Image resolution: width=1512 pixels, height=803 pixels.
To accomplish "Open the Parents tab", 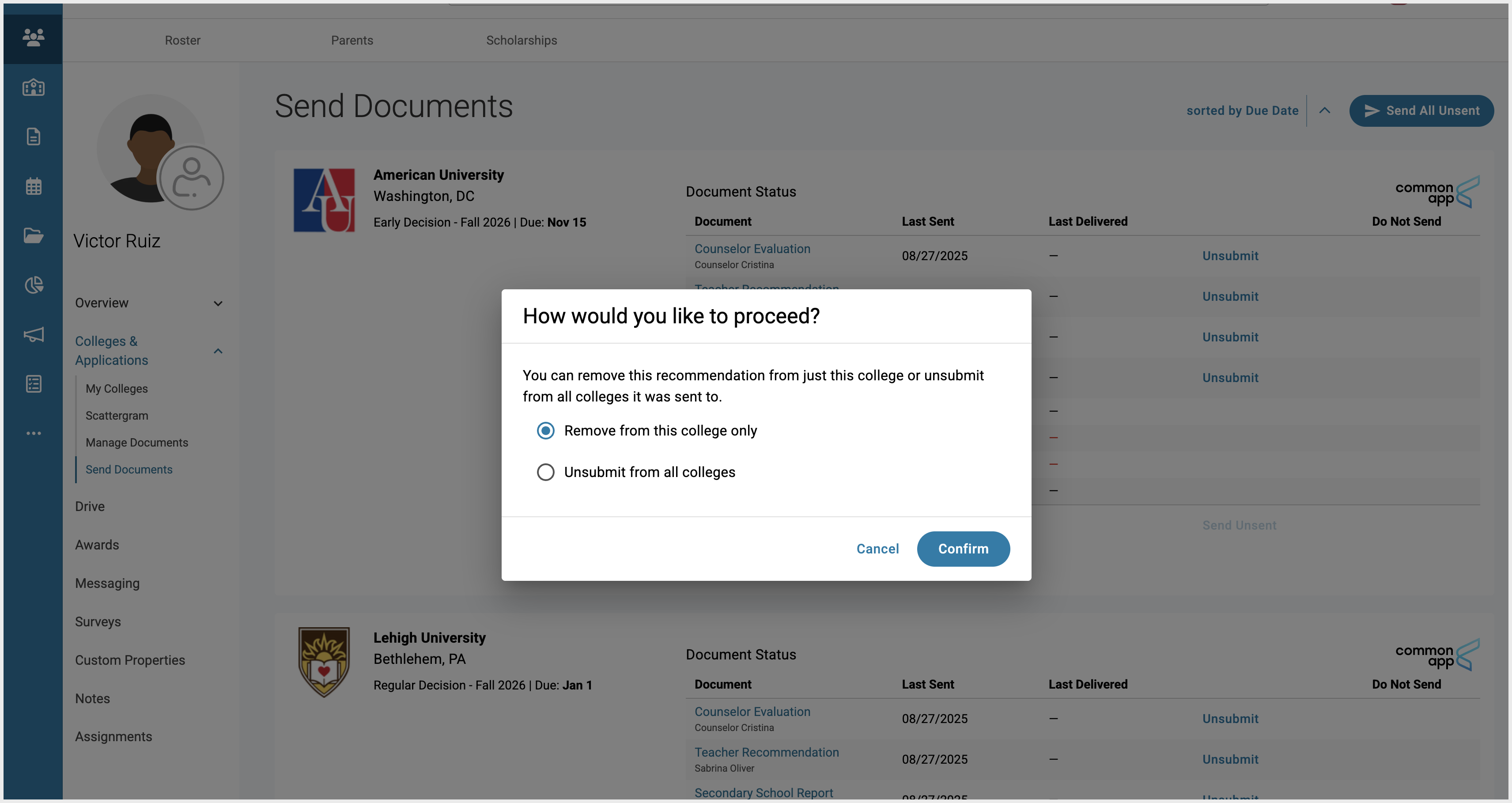I will [352, 41].
